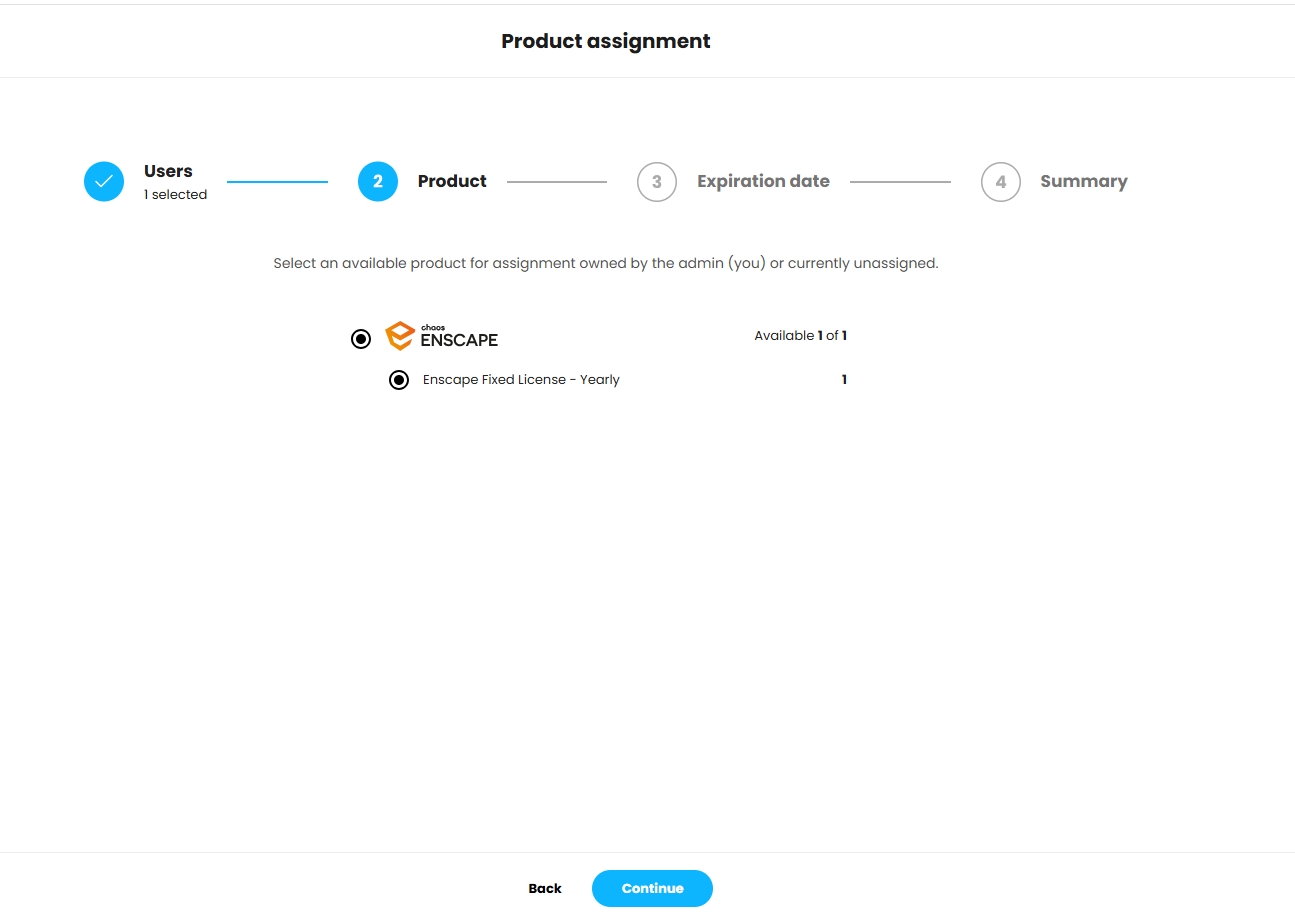Screen dimensions: 1295x916
Task: Click the step 4 Summary circle icon
Action: point(1001,182)
